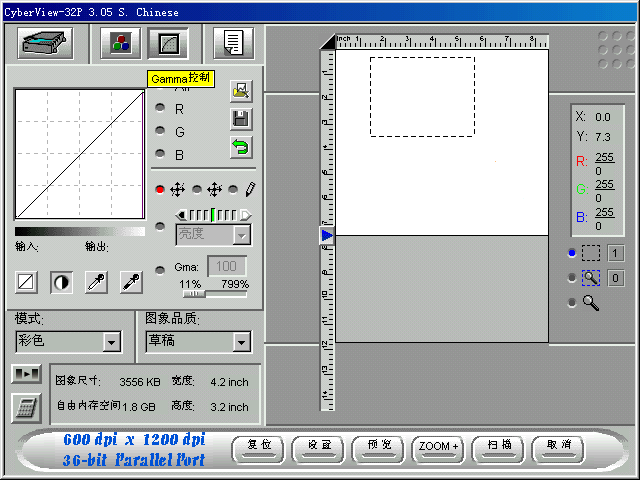Click the 4.2 inch width value

229,382
